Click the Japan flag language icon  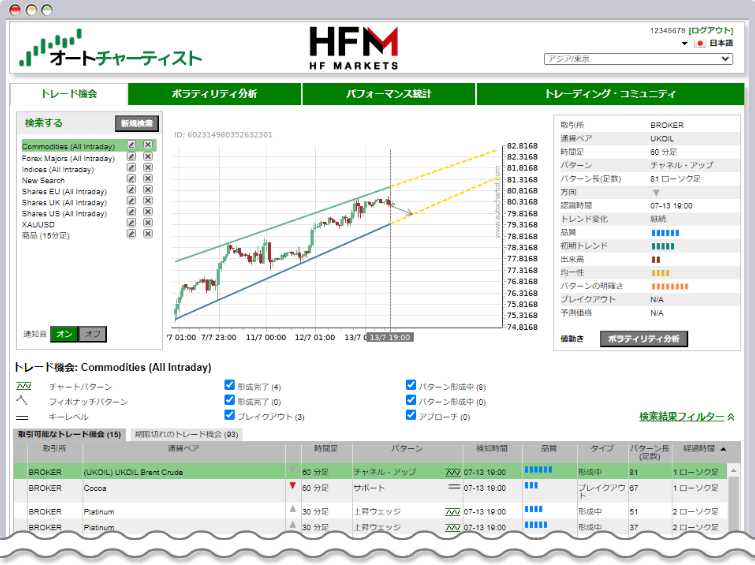click(x=700, y=44)
